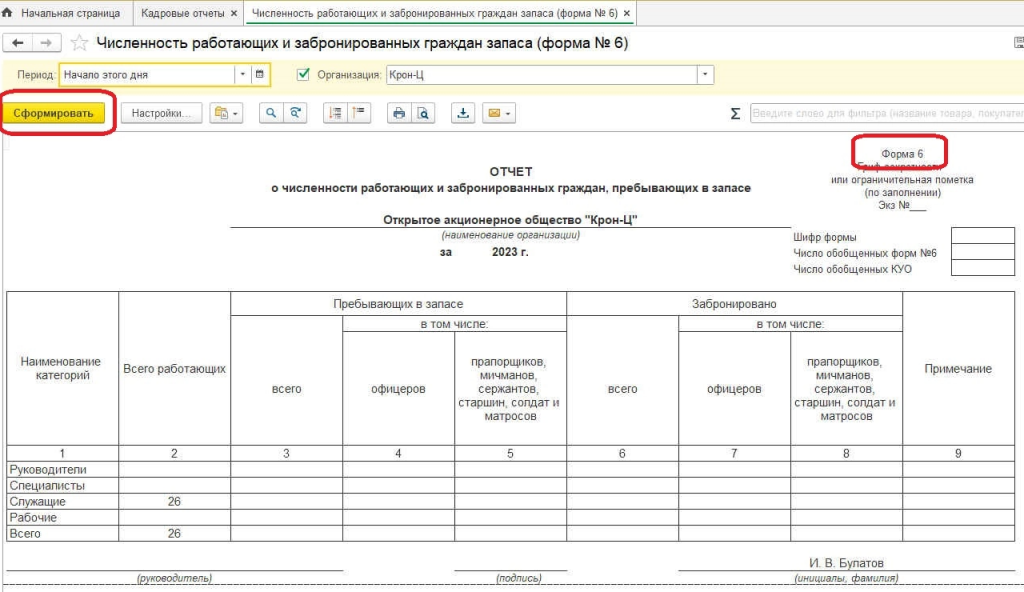Open the report variants dropdown

(x=226, y=113)
